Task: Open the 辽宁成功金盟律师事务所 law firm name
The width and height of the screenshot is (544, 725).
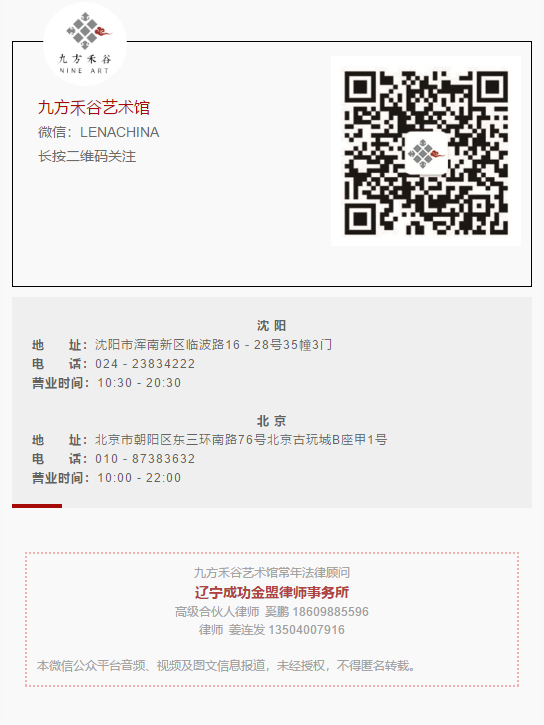Action: point(272,592)
